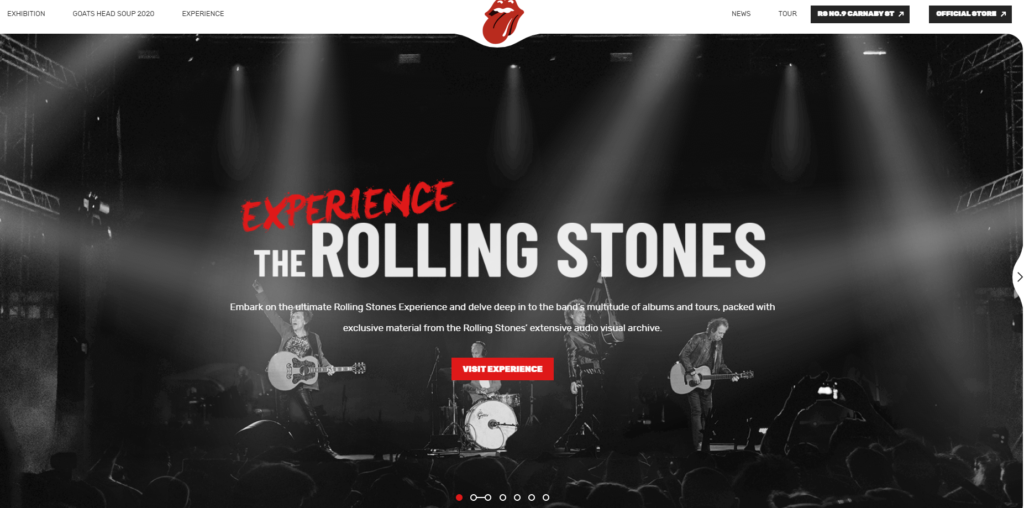Open Goats Head Soup 2020 page
Screen dimensions: 1024x508
click(114, 14)
